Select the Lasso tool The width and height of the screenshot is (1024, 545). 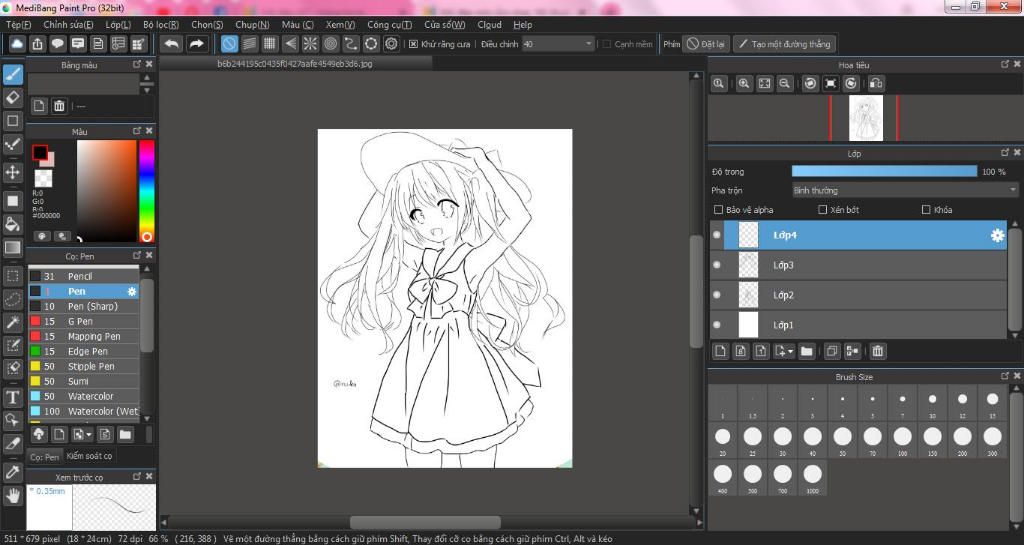pyautogui.click(x=13, y=300)
